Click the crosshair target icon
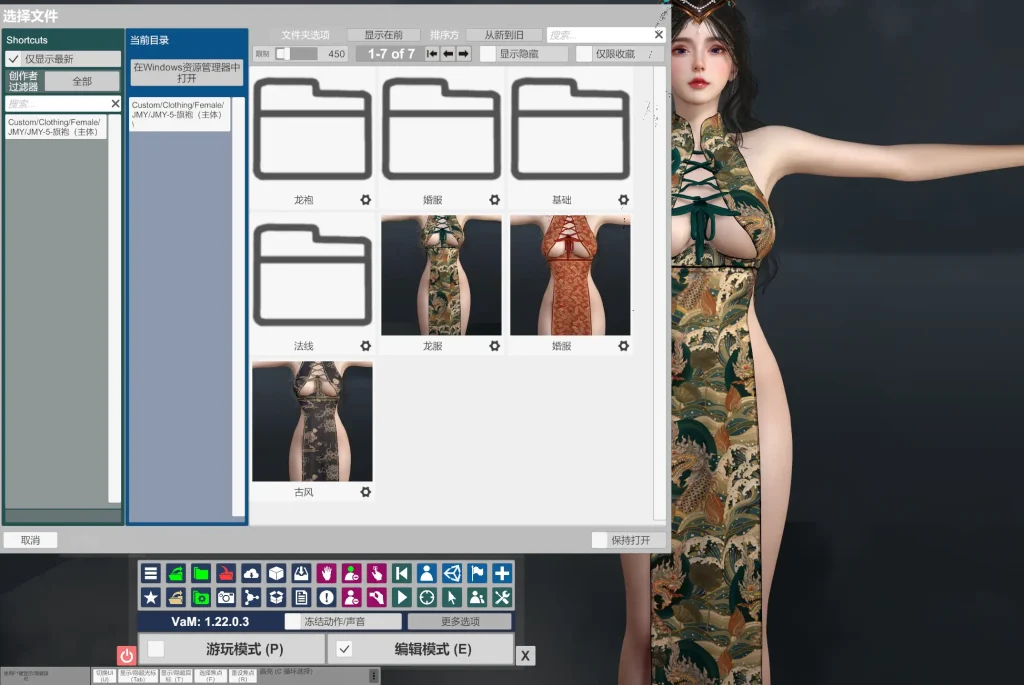Screen dimensions: 1024x685 426,597
